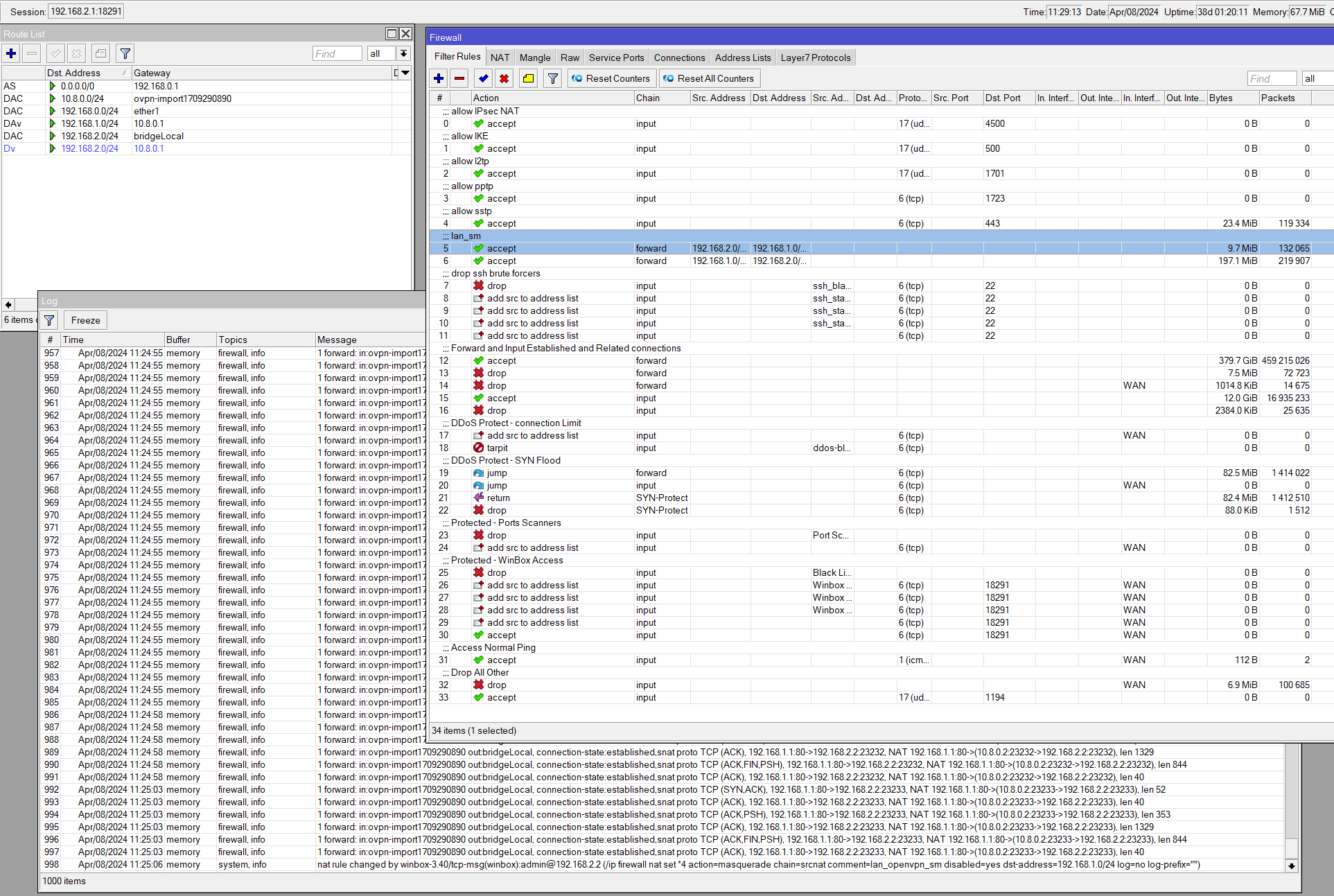1334x896 pixels.
Task: Click accept icon of rule 33
Action: pos(478,698)
